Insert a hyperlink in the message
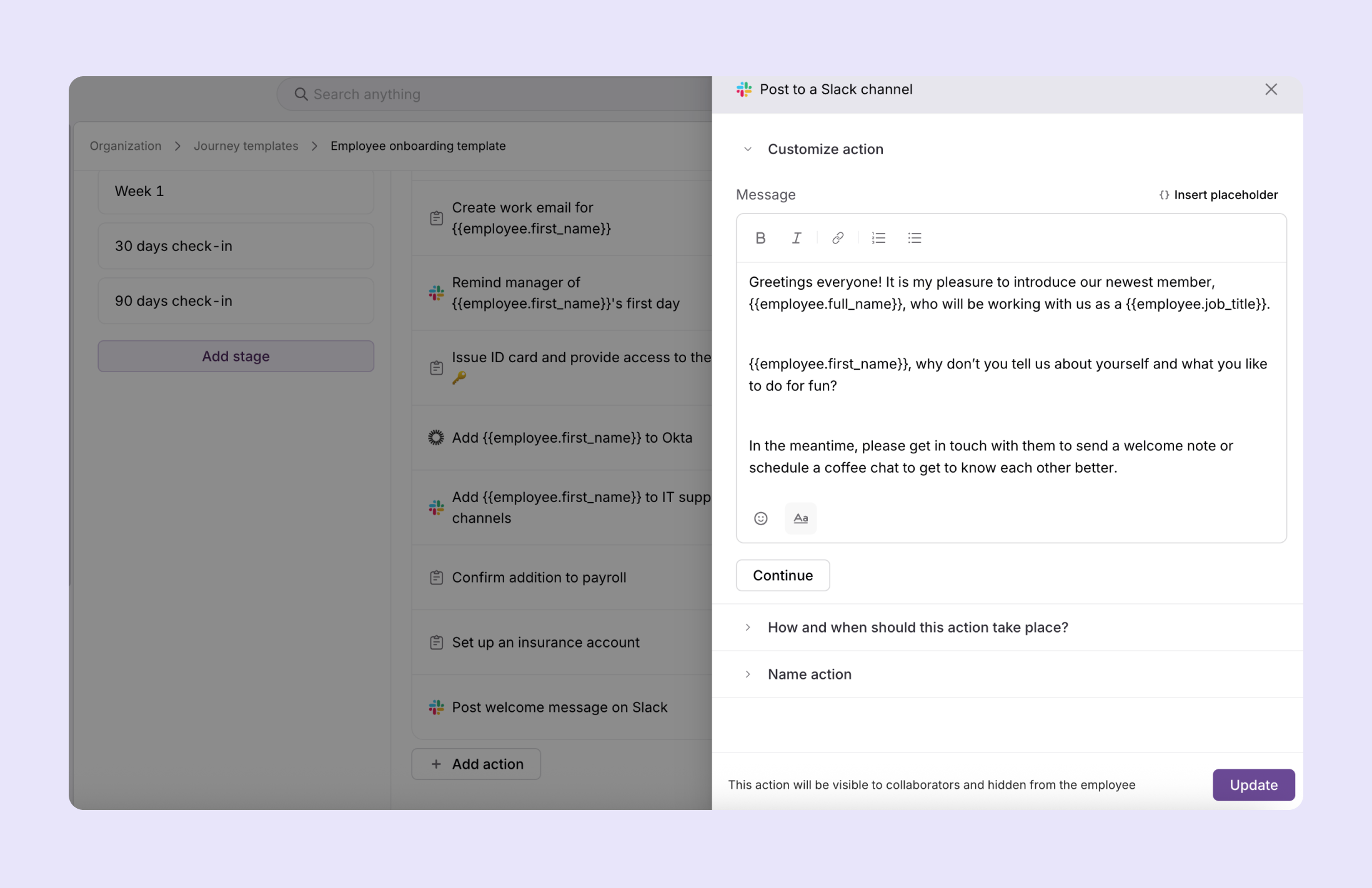The height and width of the screenshot is (888, 1372). pos(838,238)
